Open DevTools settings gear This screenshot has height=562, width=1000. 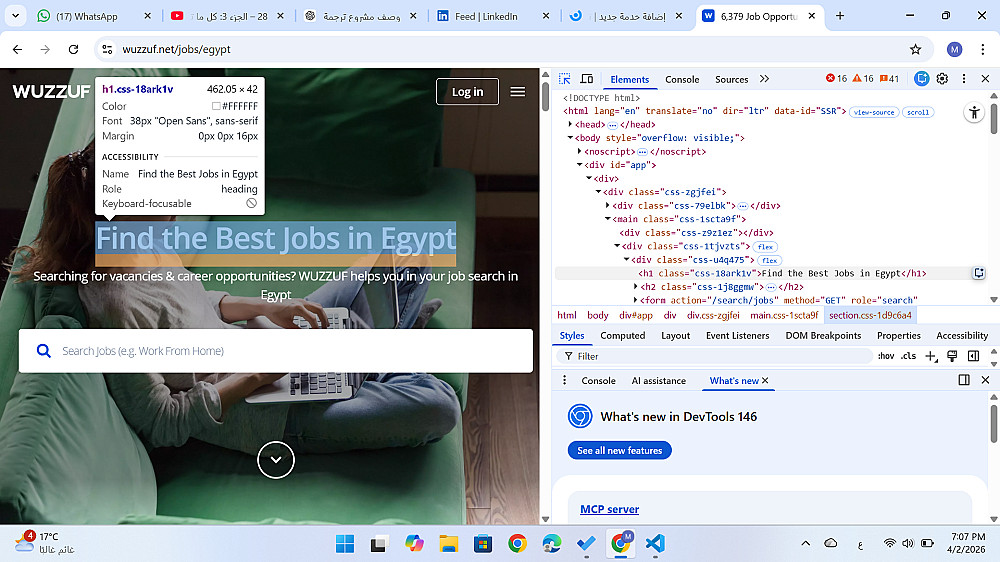point(942,78)
